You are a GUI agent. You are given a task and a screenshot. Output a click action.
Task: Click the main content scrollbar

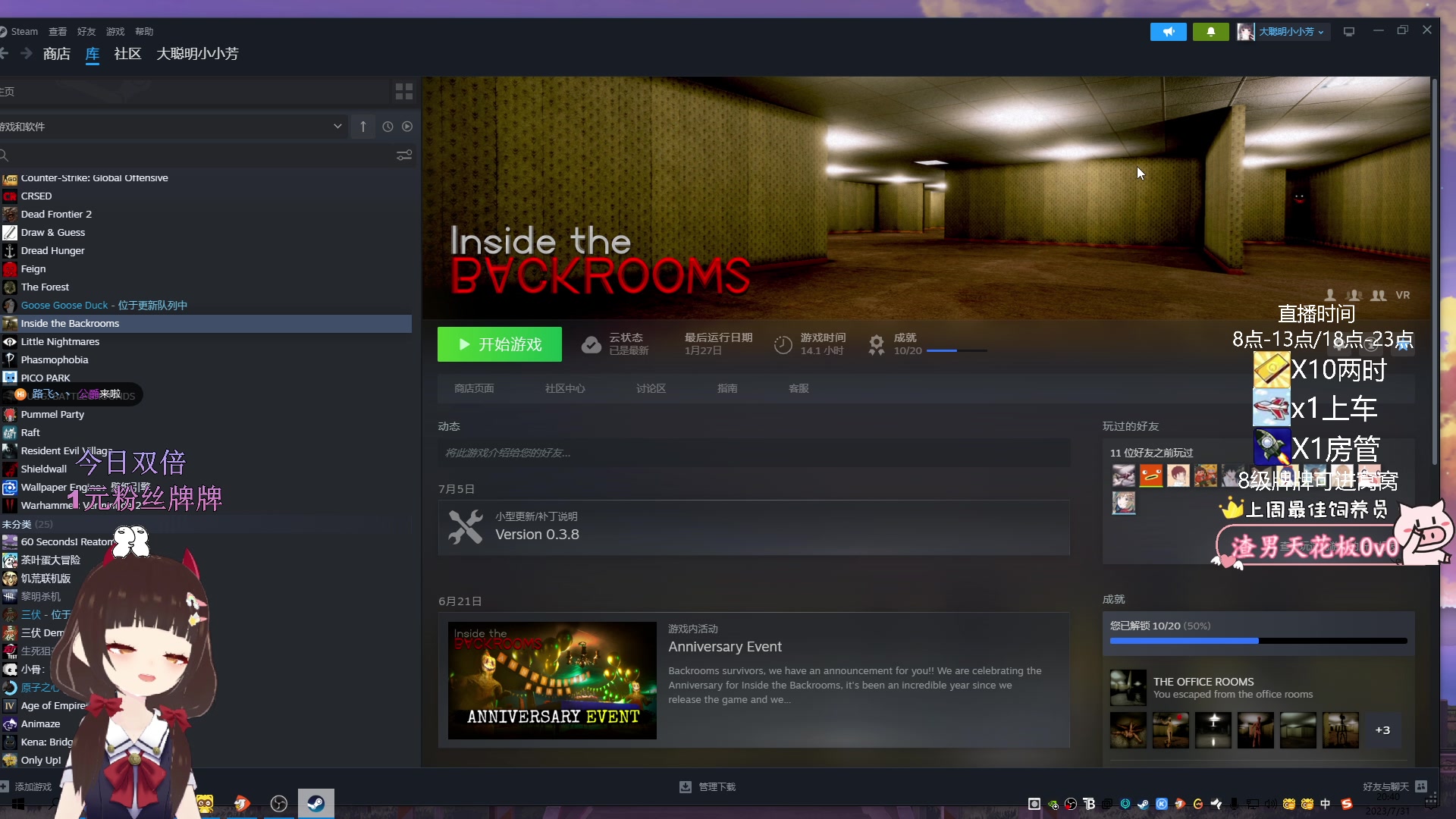tap(1434, 273)
